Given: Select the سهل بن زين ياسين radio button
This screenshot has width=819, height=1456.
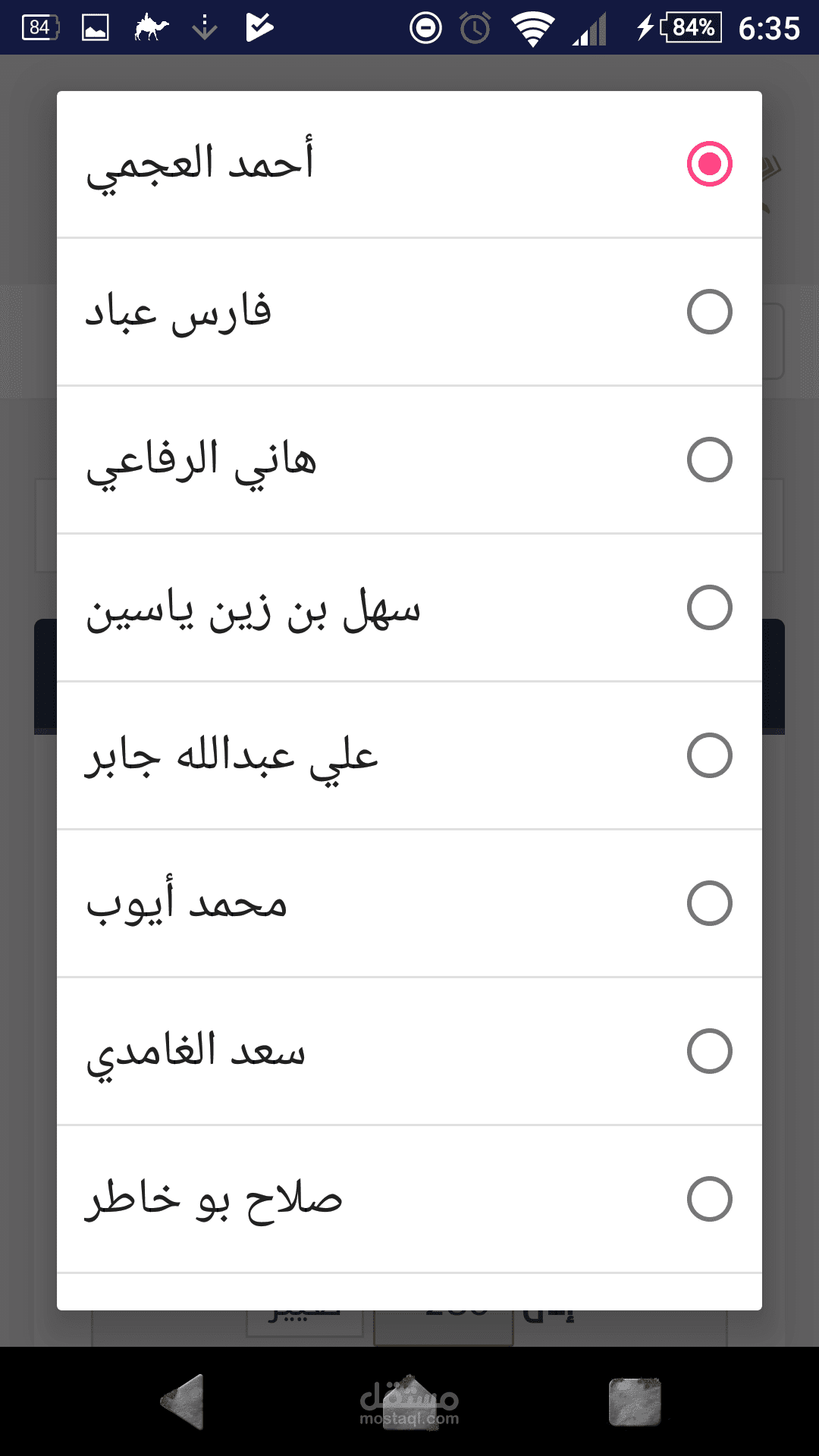Looking at the screenshot, I should coord(709,607).
